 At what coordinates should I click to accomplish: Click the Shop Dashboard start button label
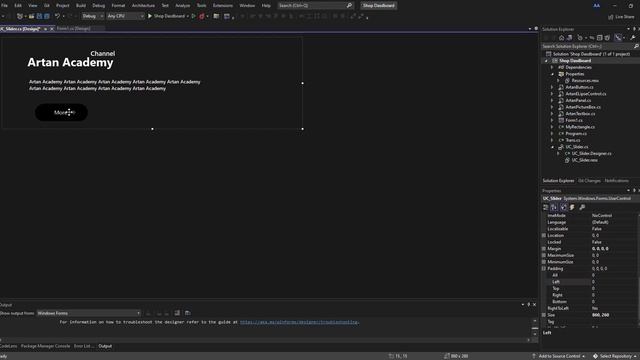[169, 16]
